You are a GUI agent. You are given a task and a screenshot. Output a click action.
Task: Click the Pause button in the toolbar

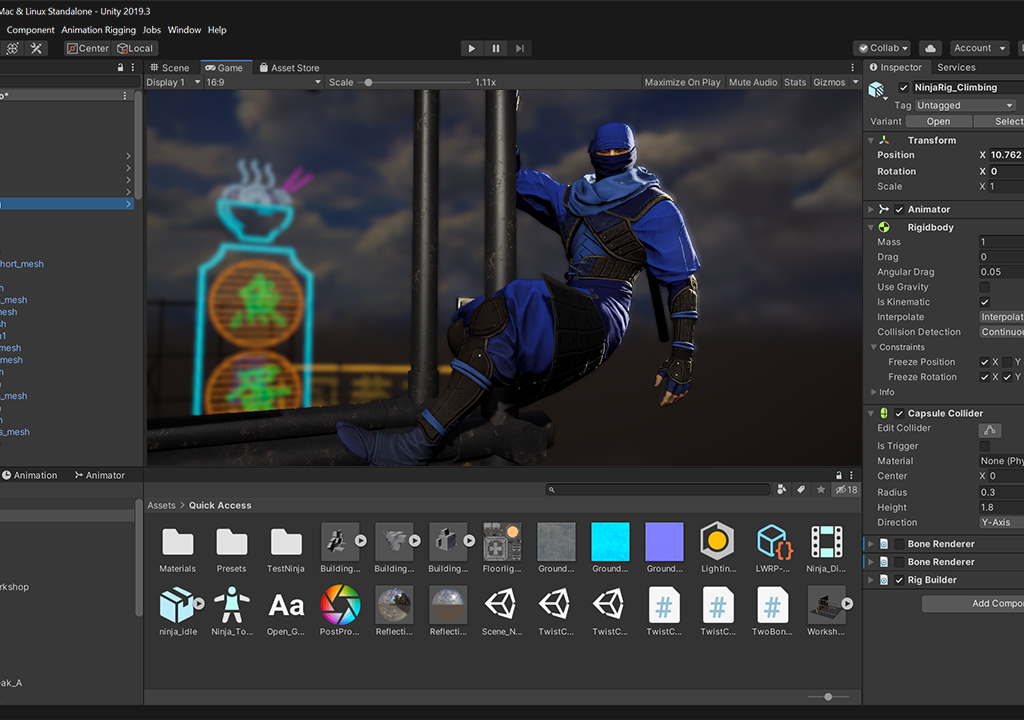coord(496,48)
